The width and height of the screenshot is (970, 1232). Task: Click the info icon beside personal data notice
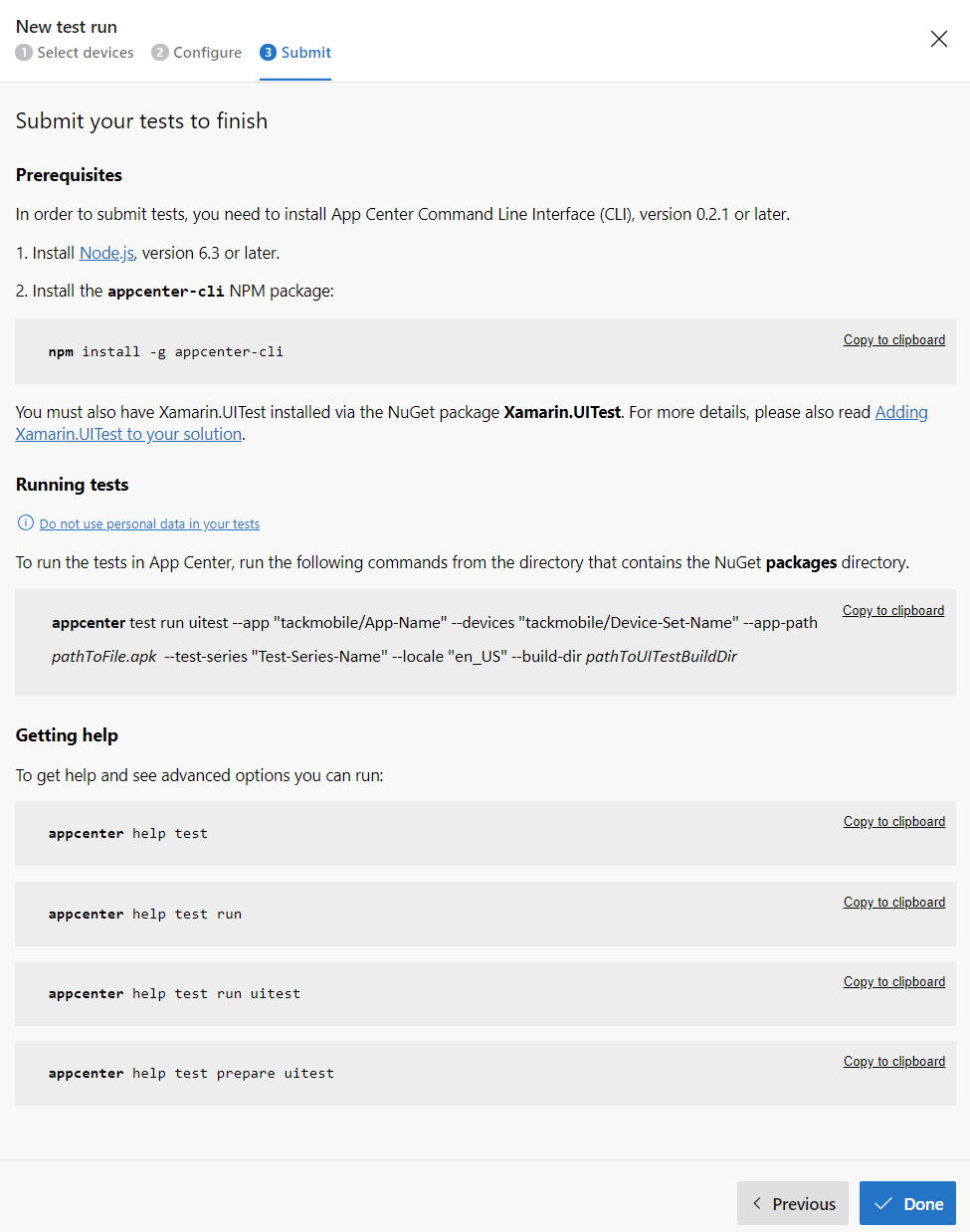coord(26,522)
